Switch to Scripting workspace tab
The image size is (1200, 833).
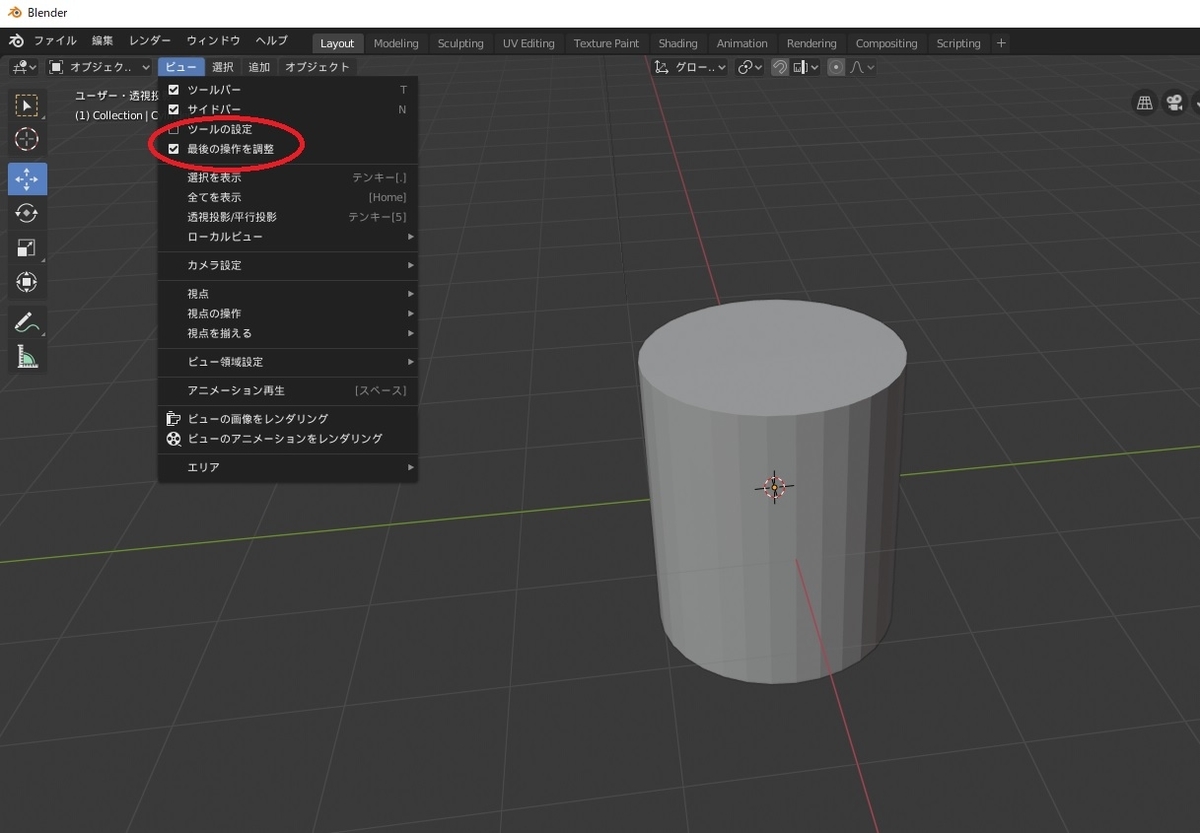click(958, 43)
